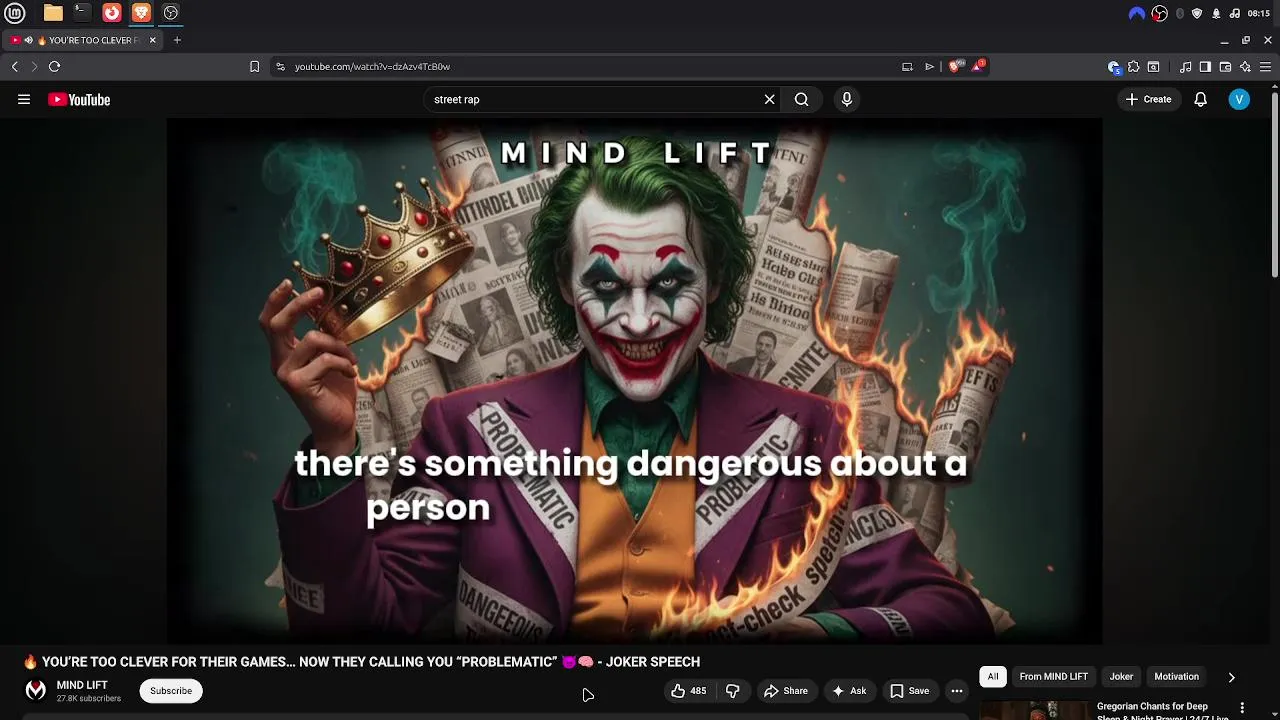The image size is (1280, 720).
Task: Select the 'From MIND LIFT' chip
Action: click(1053, 677)
